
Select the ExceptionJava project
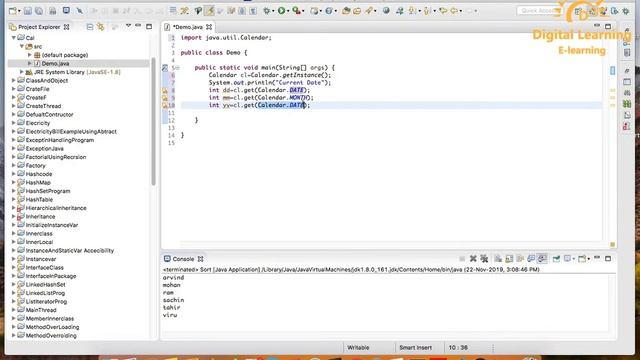44,149
